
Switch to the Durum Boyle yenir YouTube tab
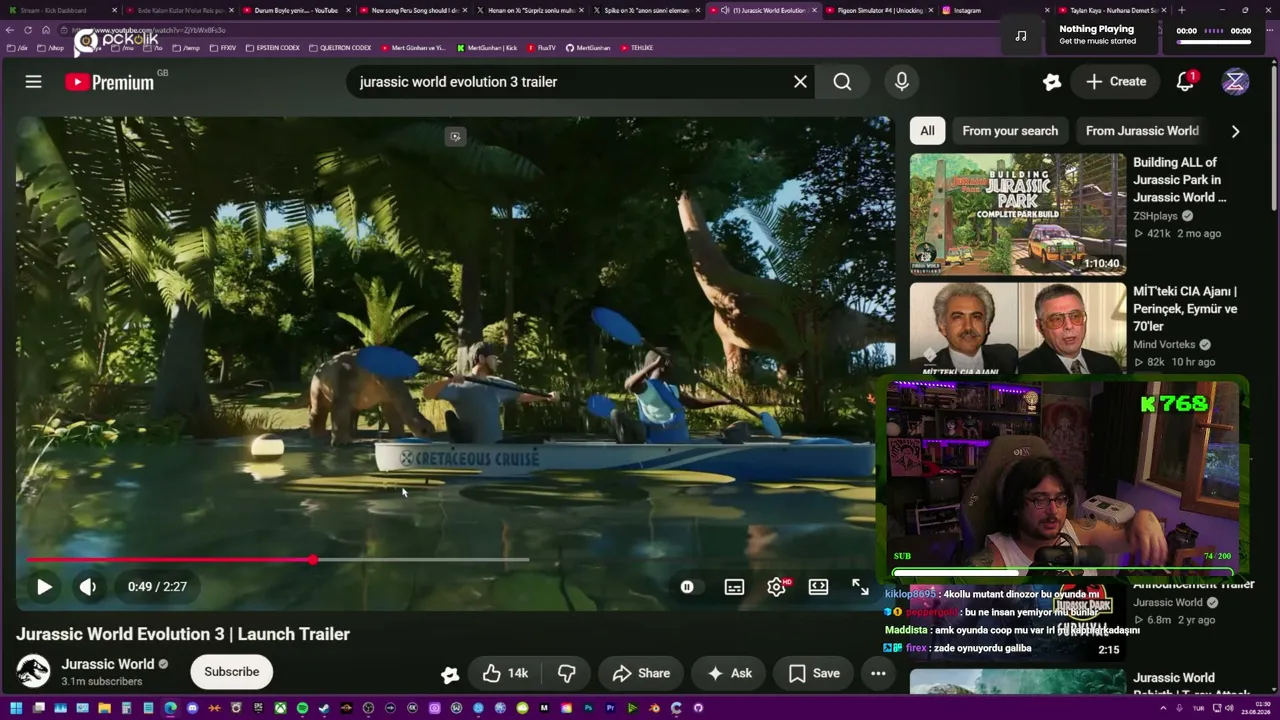(x=296, y=10)
